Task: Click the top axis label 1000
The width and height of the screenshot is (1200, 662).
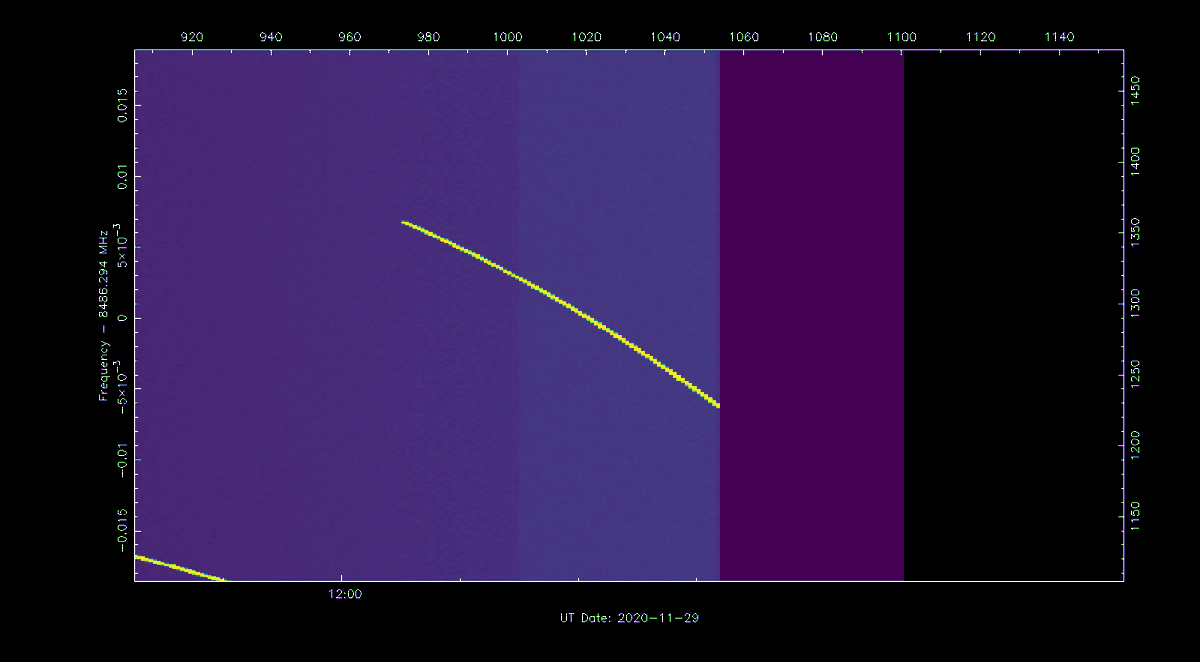Action: click(x=507, y=37)
